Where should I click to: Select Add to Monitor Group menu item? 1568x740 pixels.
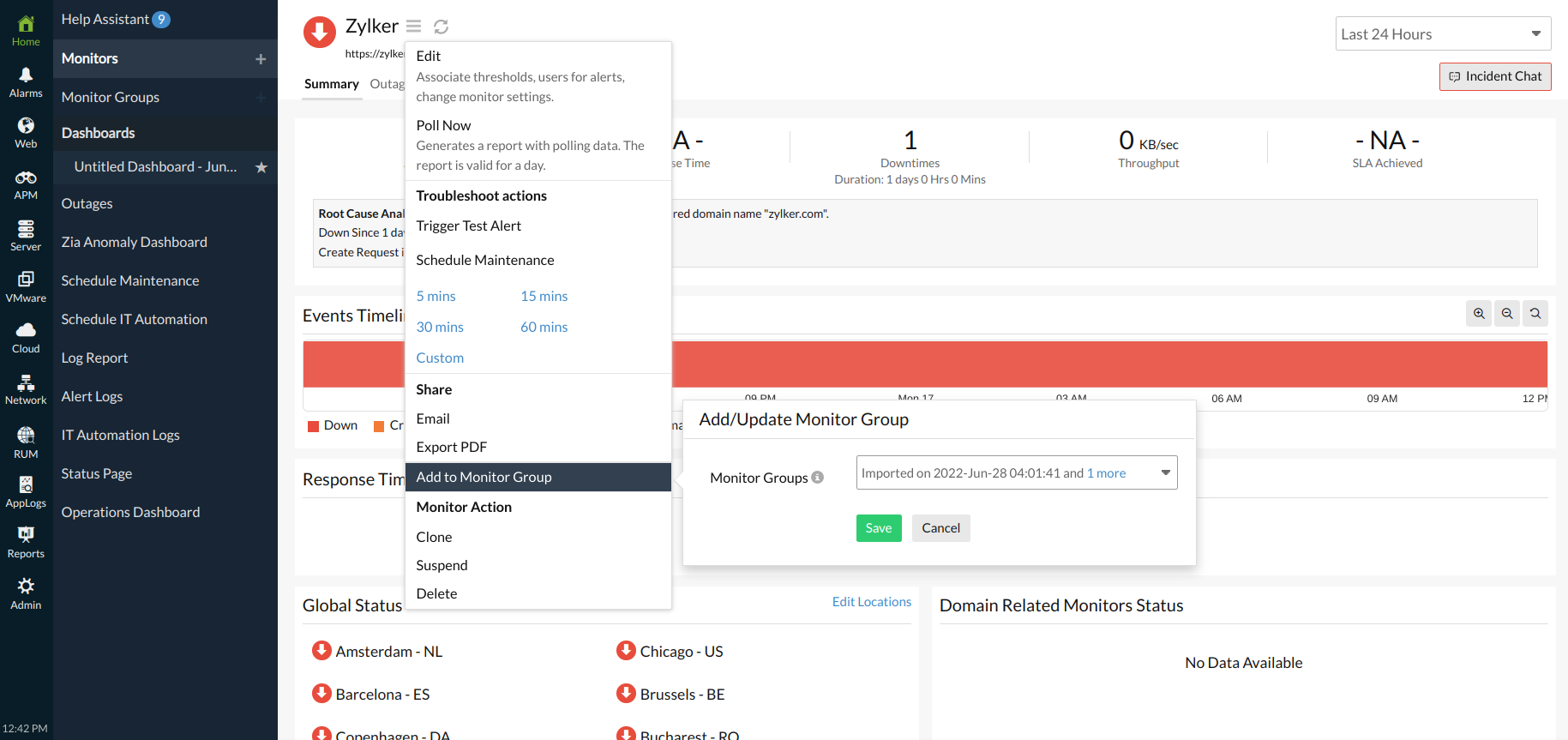484,478
